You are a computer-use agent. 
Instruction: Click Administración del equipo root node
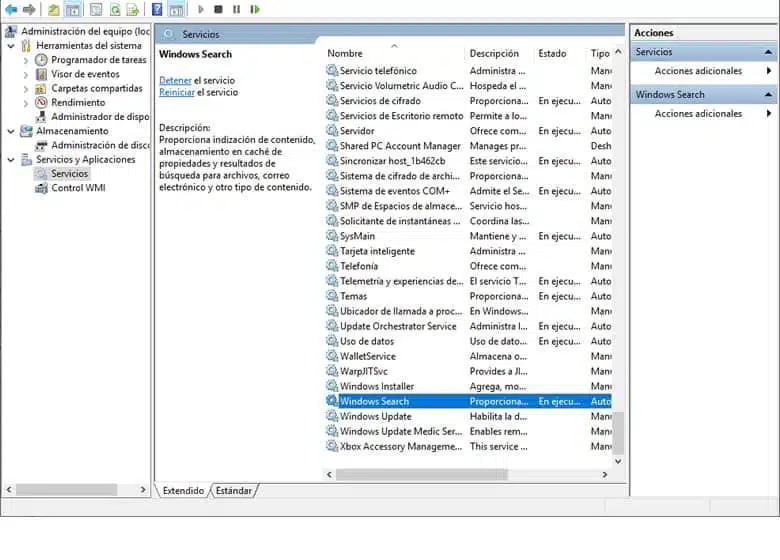85,31
